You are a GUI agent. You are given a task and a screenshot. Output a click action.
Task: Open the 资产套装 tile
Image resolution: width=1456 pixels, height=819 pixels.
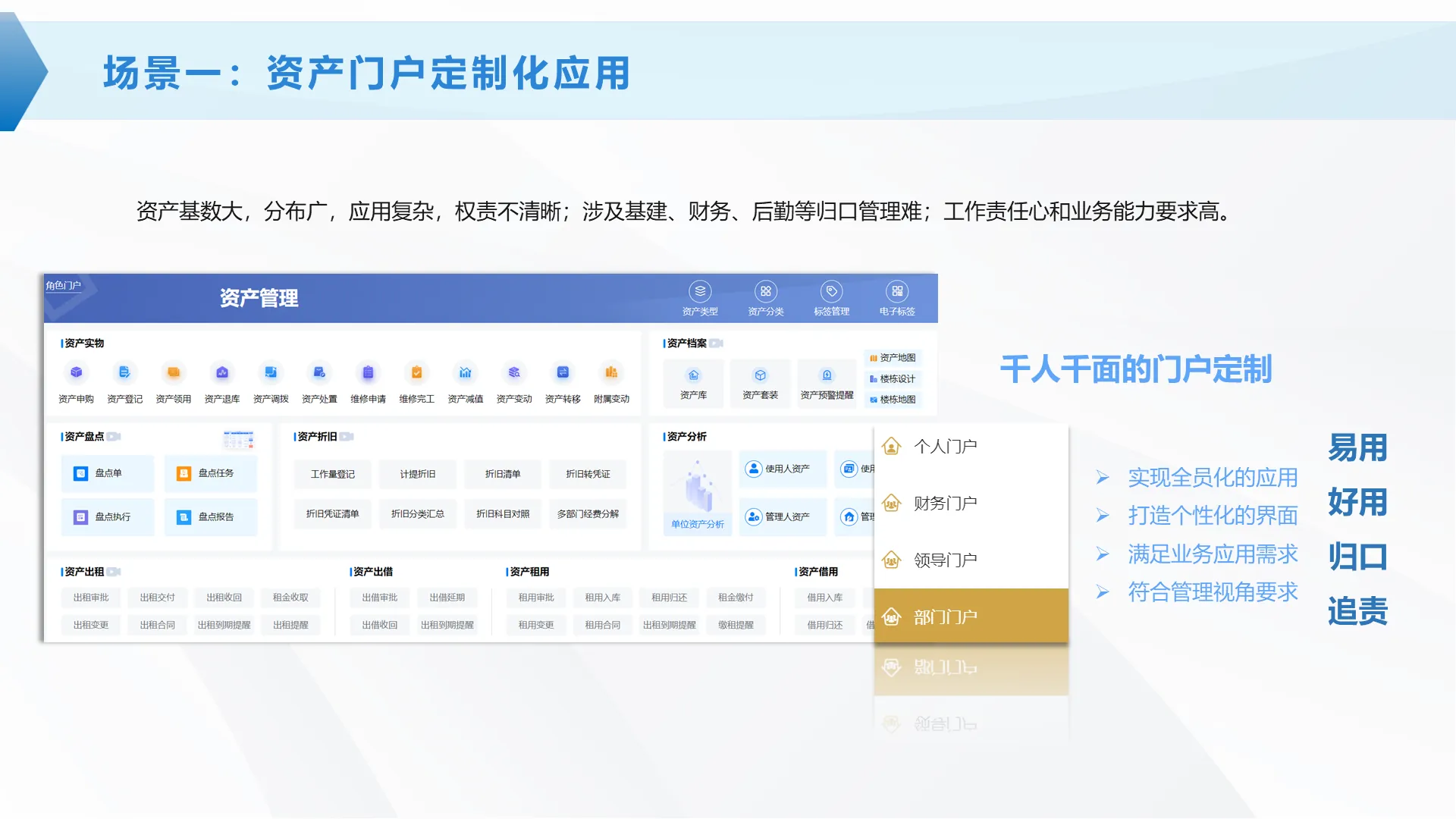[x=760, y=384]
